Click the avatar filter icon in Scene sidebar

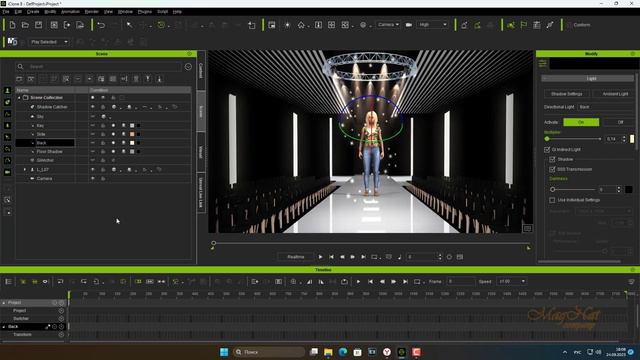7,91
